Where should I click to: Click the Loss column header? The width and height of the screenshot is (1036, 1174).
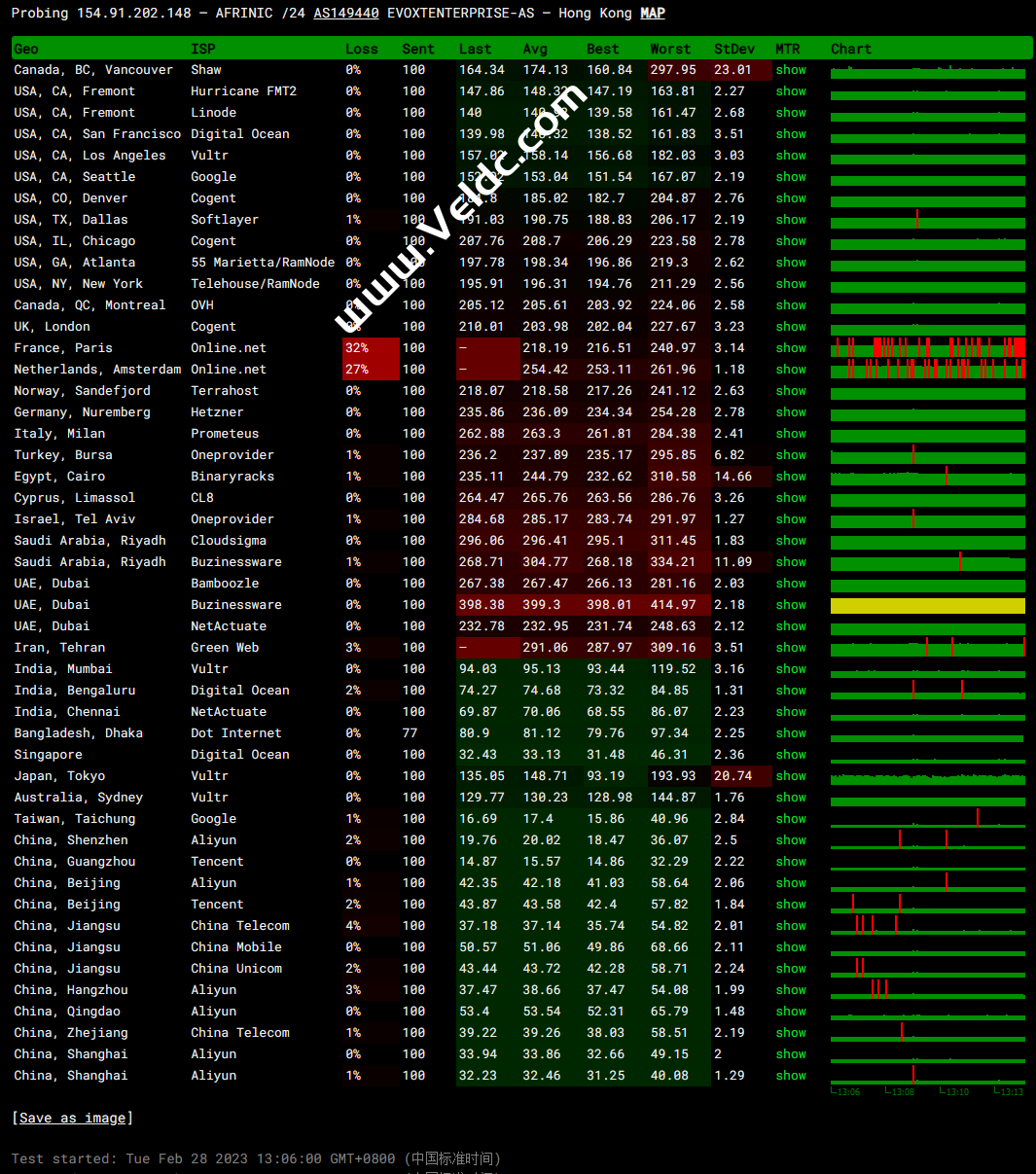click(x=362, y=49)
